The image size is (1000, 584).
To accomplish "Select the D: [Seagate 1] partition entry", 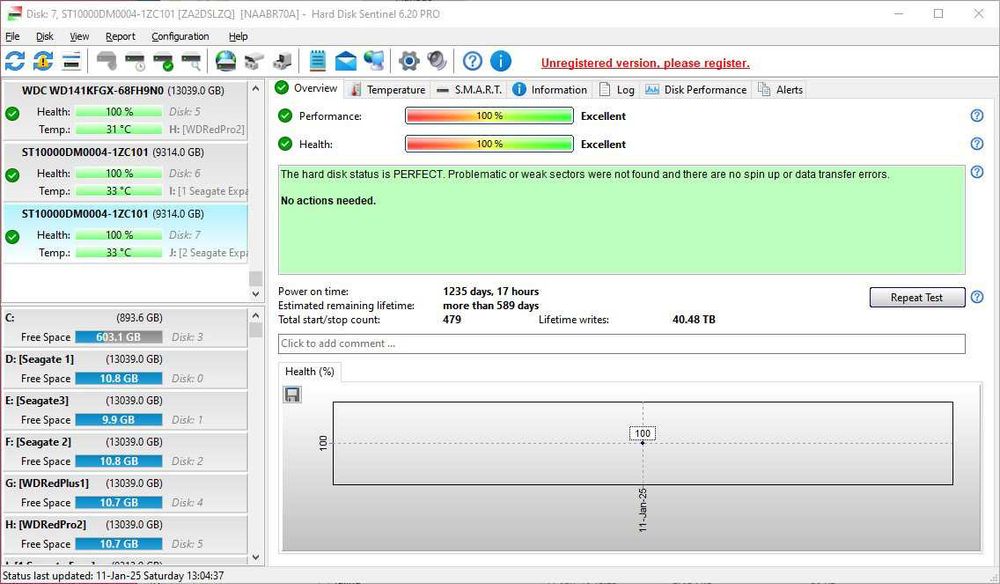I will (125, 369).
